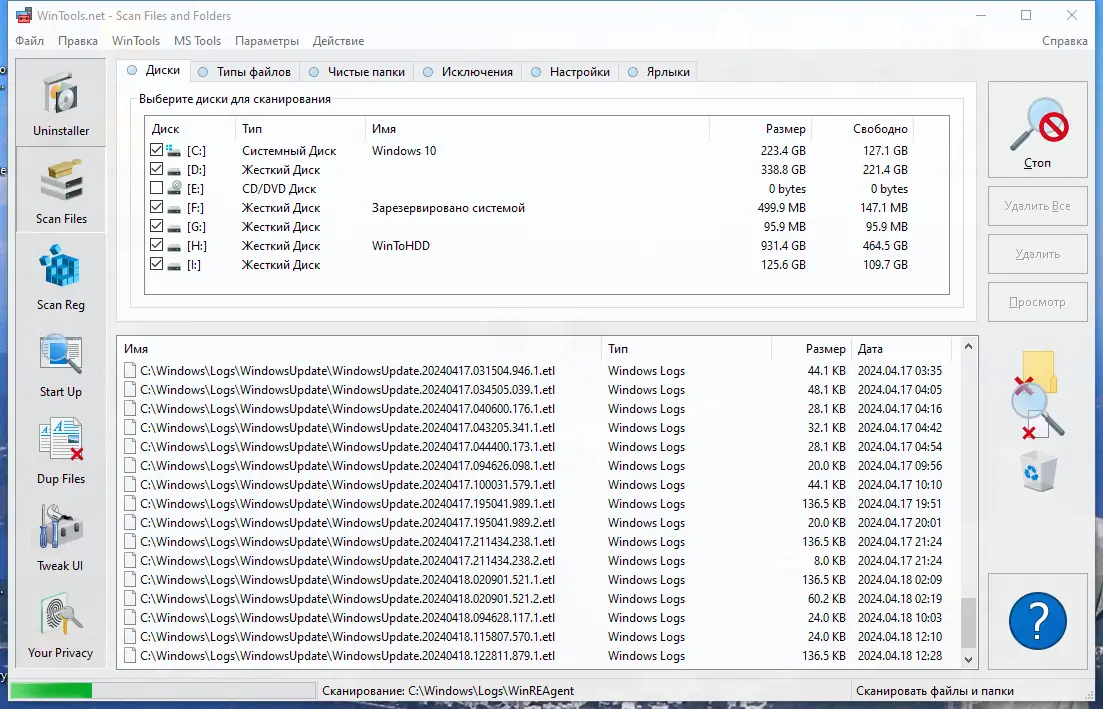Click the 'Зарезервировано системой' drive name
Image resolution: width=1103 pixels, height=709 pixels.
448,207
